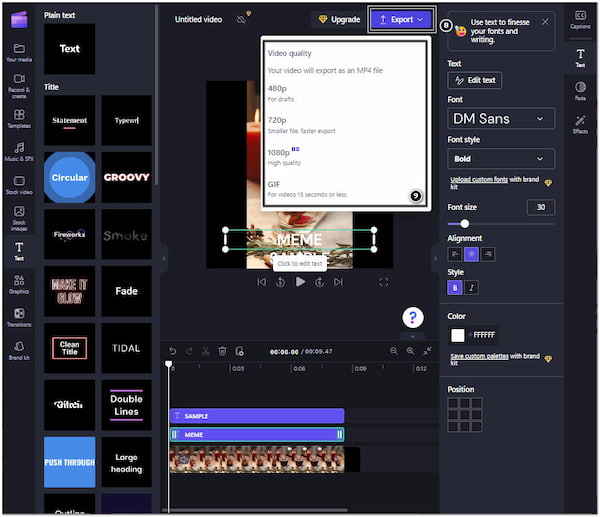Click white FFFFFF color swatch
Viewport: 600px width, 517px height.
coord(458,335)
